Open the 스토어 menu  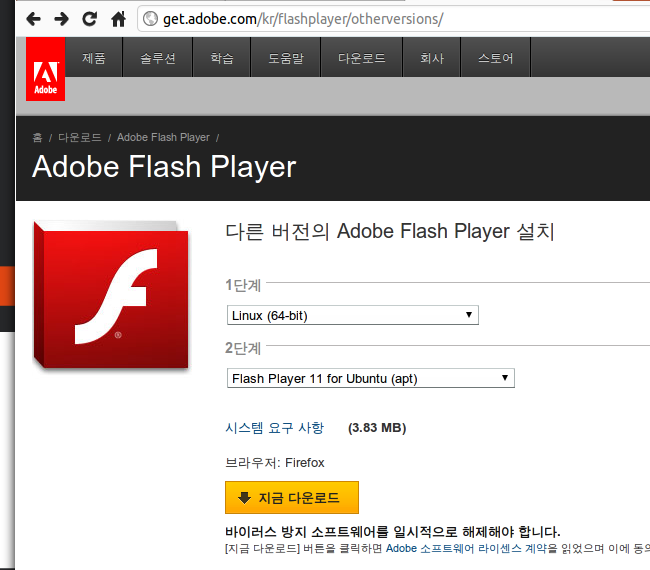click(496, 57)
